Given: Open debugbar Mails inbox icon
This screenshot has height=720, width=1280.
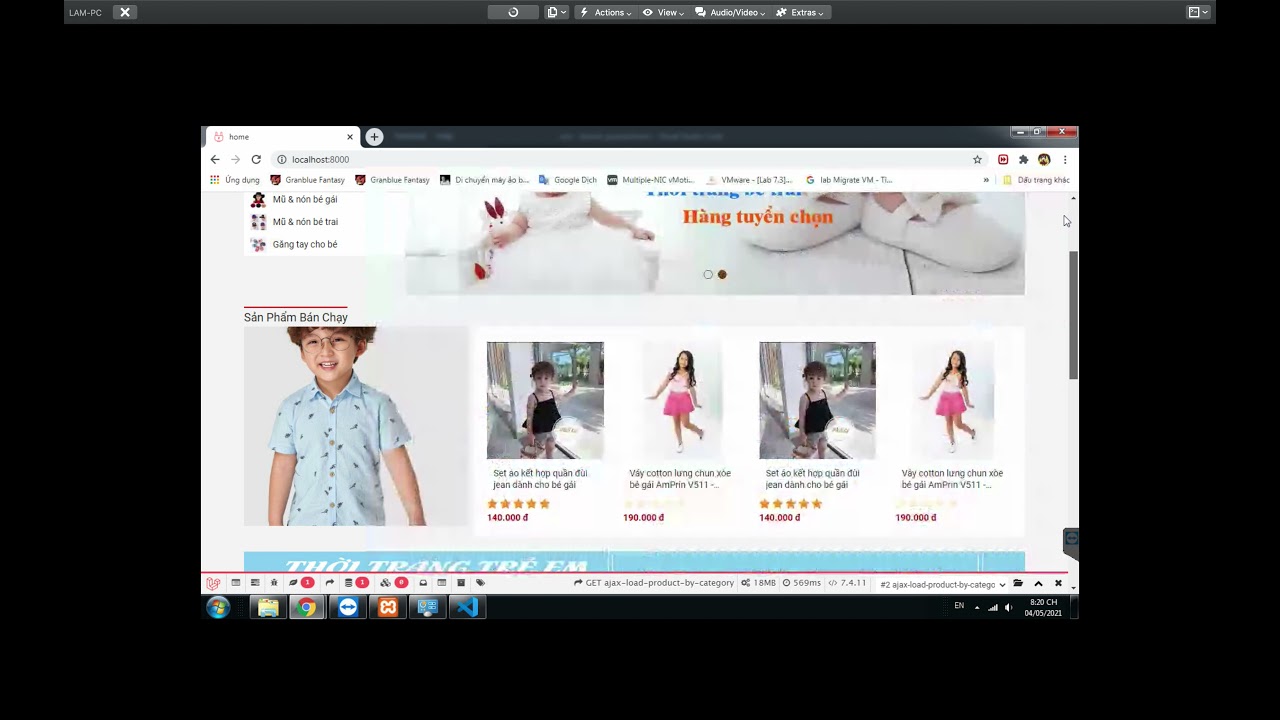Looking at the screenshot, I should [x=423, y=583].
